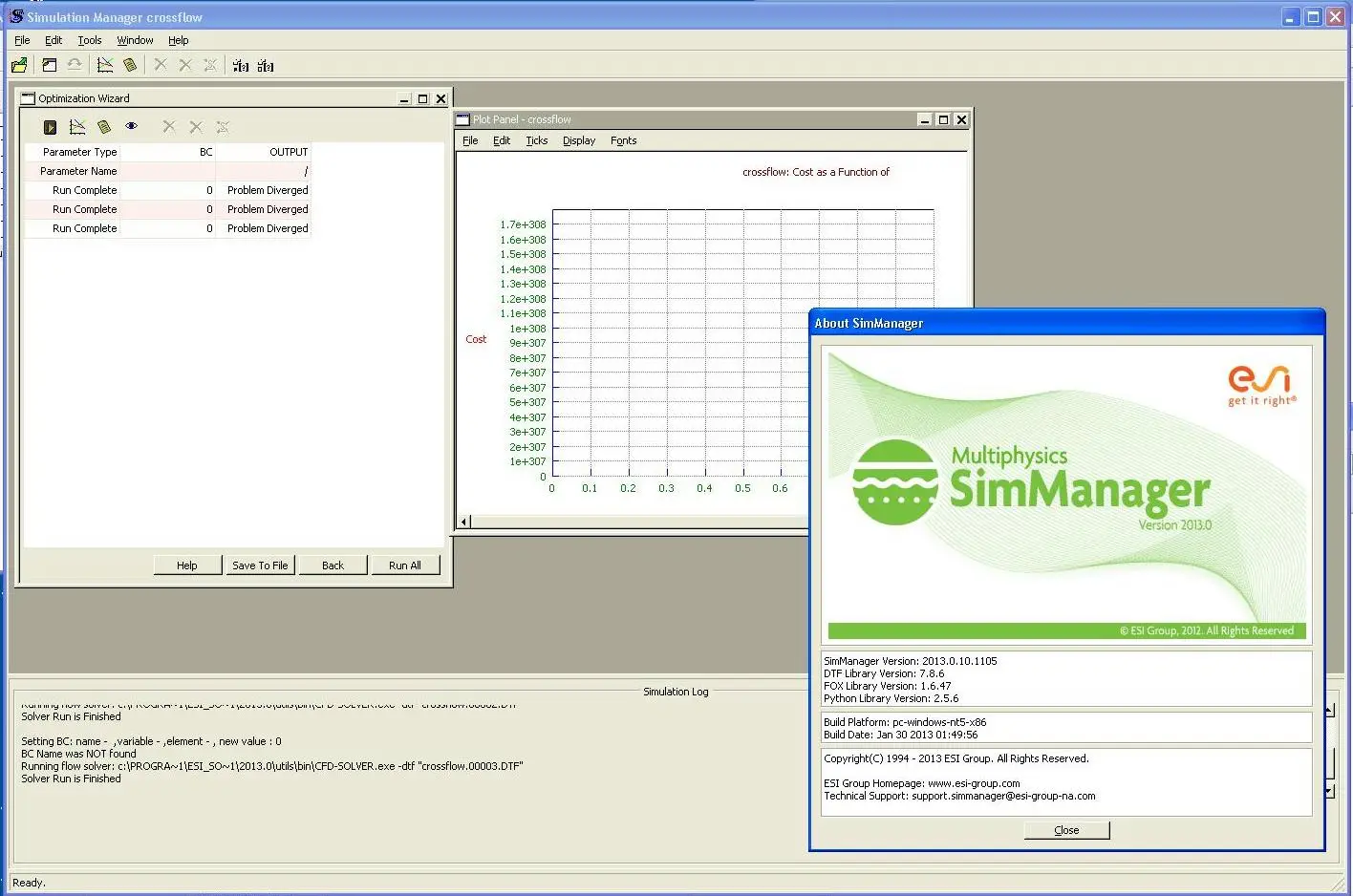This screenshot has height=896, width=1353.
Task: Open the Fonts menu in Plot Panel
Action: click(x=623, y=140)
